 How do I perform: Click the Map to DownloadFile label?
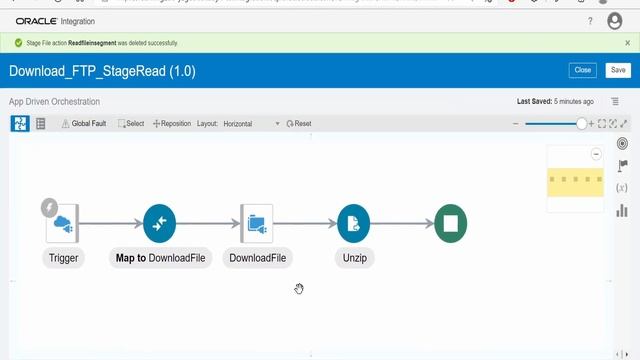[x=160, y=258]
